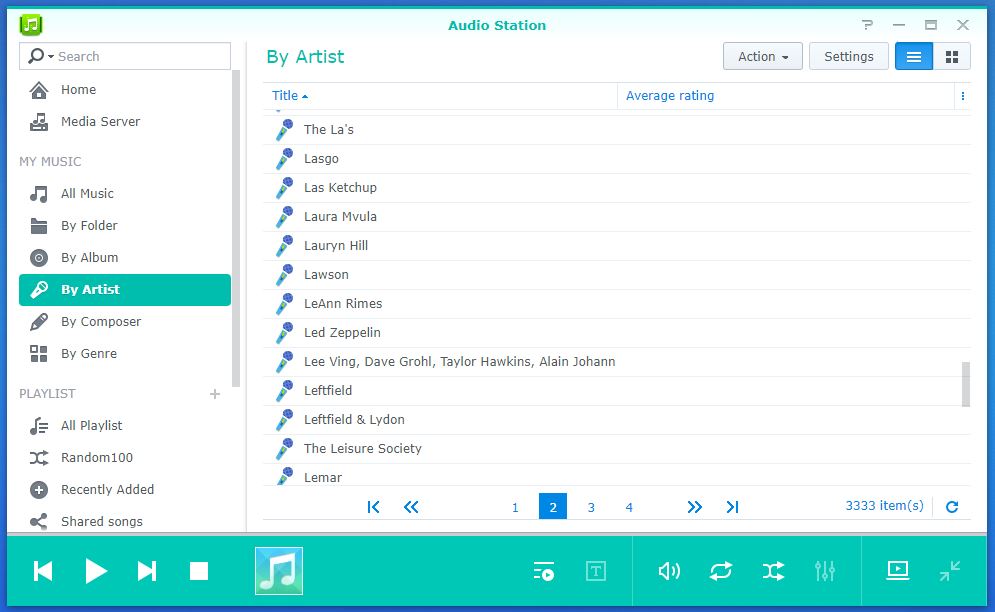This screenshot has width=995, height=612.
Task: Select the By Artist sidebar item
Action: 125,289
